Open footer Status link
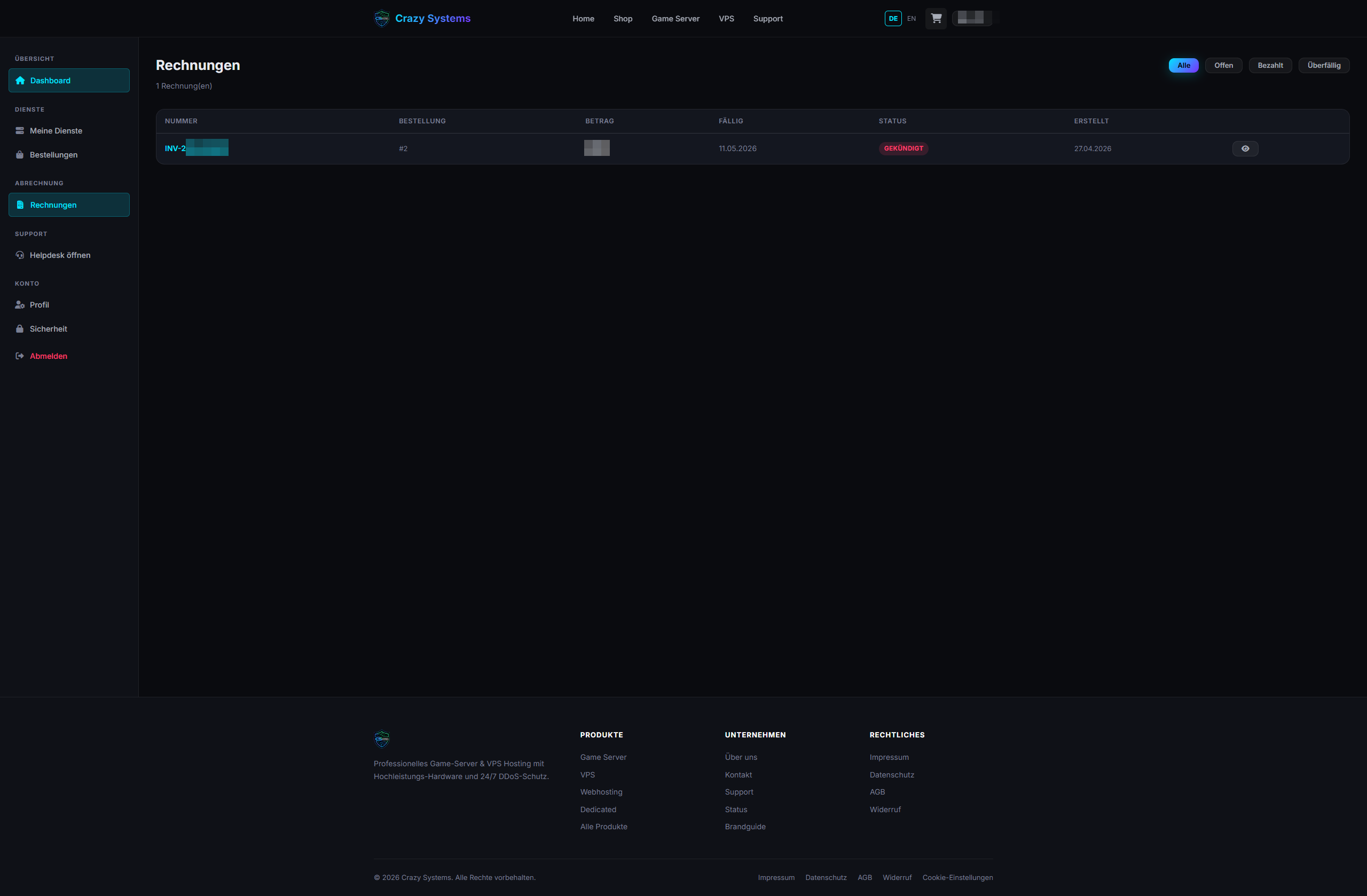The height and width of the screenshot is (896, 1367). [x=736, y=810]
